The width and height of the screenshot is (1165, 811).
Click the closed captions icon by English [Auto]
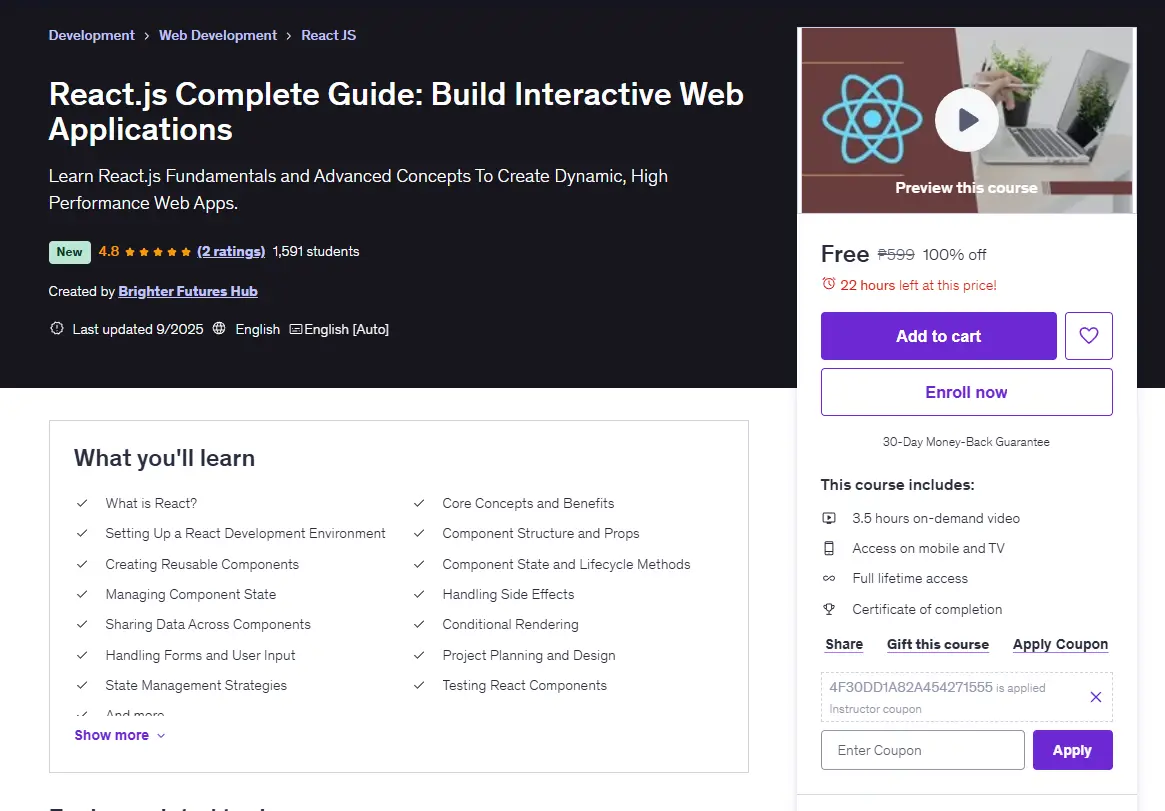click(x=296, y=329)
